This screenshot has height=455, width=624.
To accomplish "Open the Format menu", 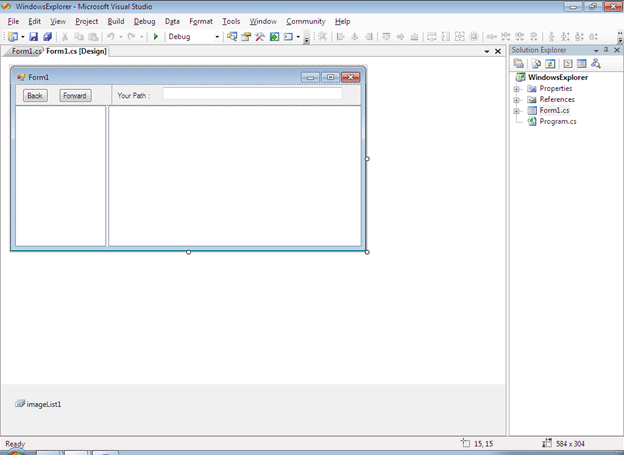I will coord(201,21).
